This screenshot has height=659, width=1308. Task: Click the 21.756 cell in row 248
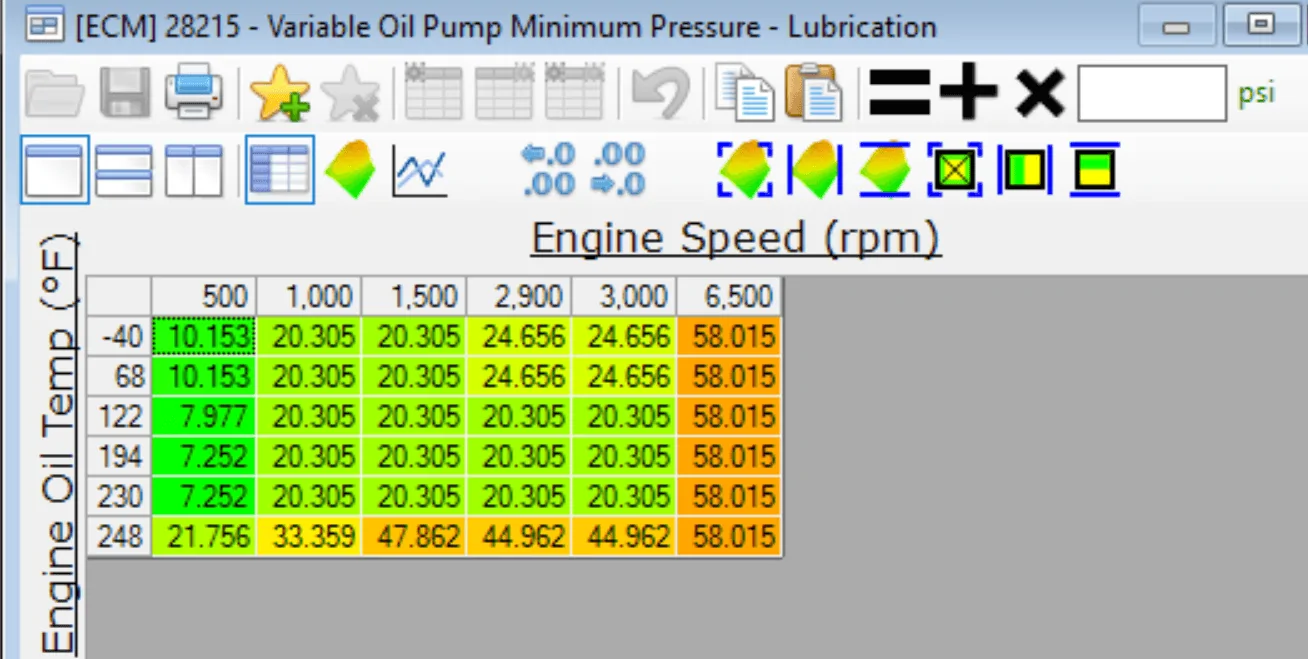tap(204, 536)
